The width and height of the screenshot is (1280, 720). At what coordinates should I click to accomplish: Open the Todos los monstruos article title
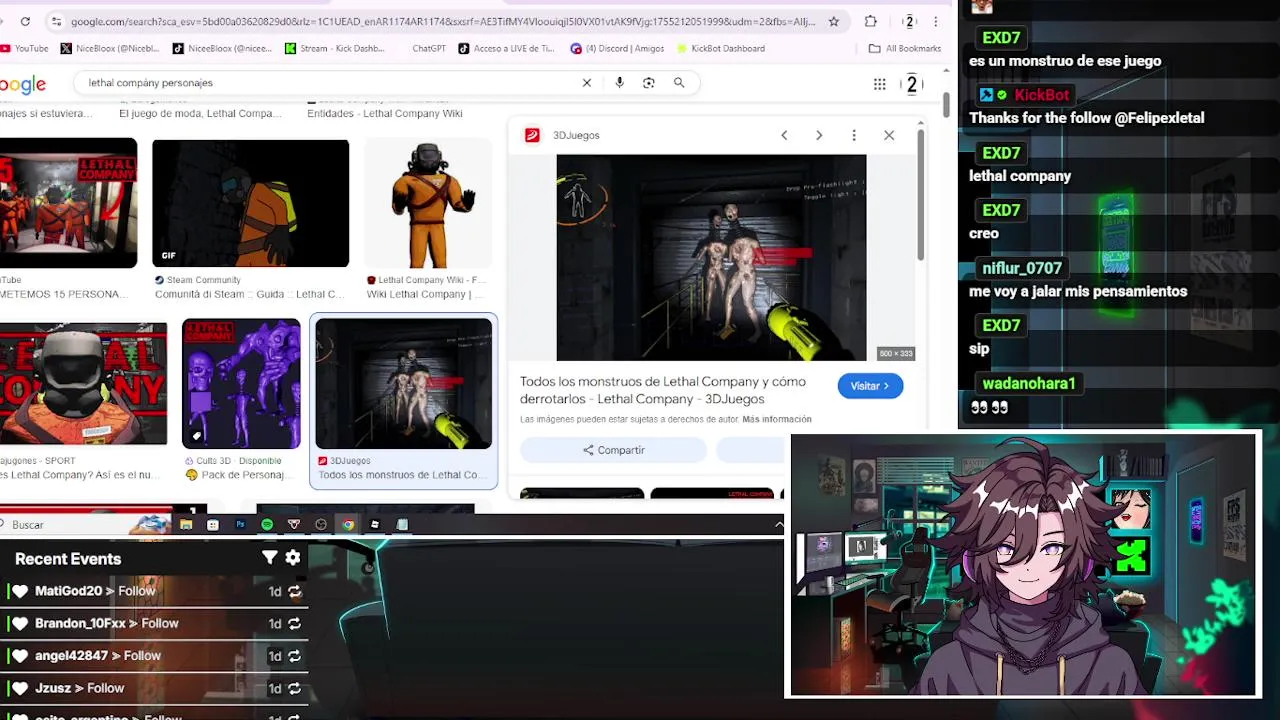pyautogui.click(x=663, y=390)
